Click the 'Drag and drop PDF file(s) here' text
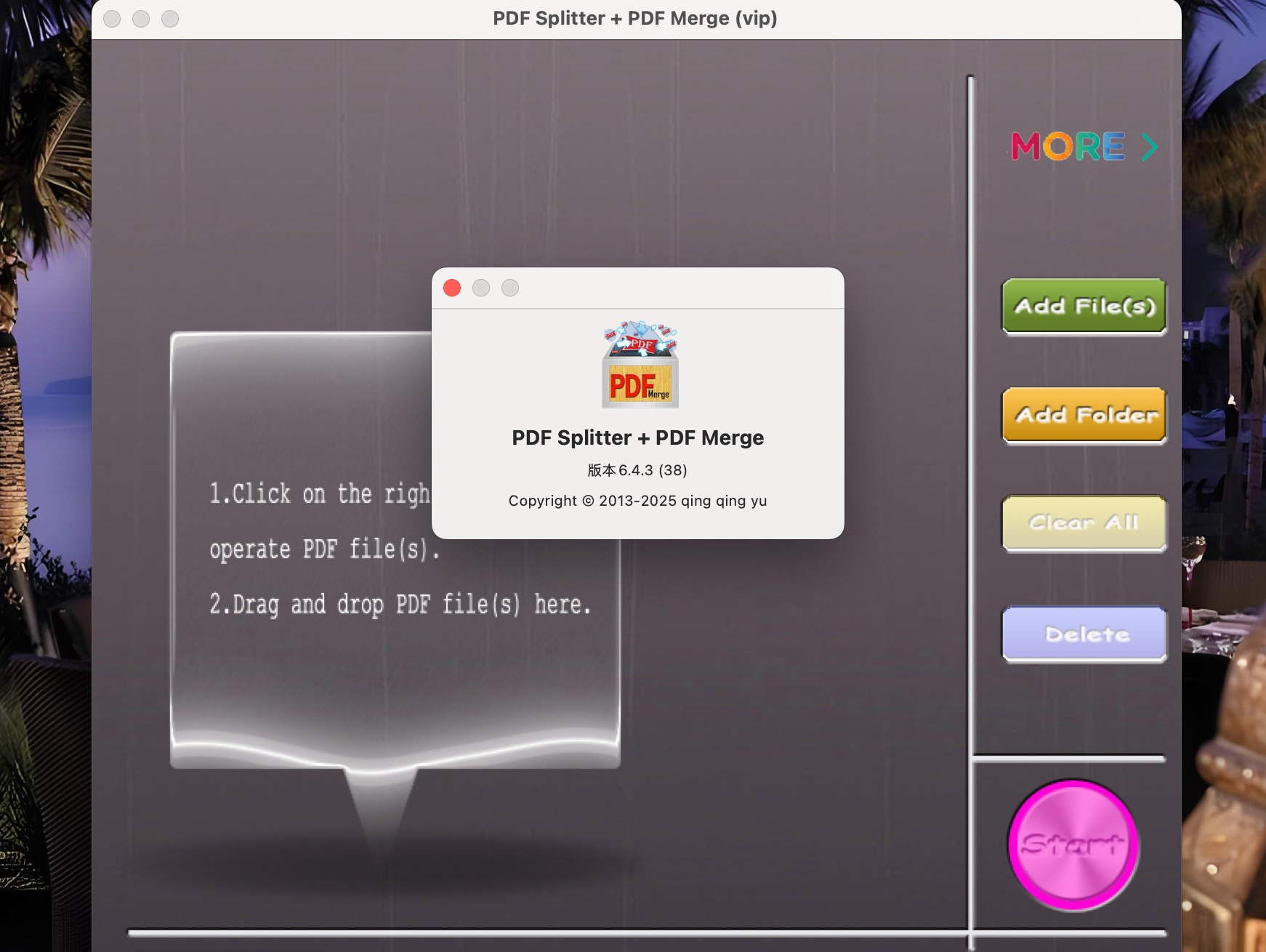Viewport: 1266px width, 952px height. coord(400,604)
